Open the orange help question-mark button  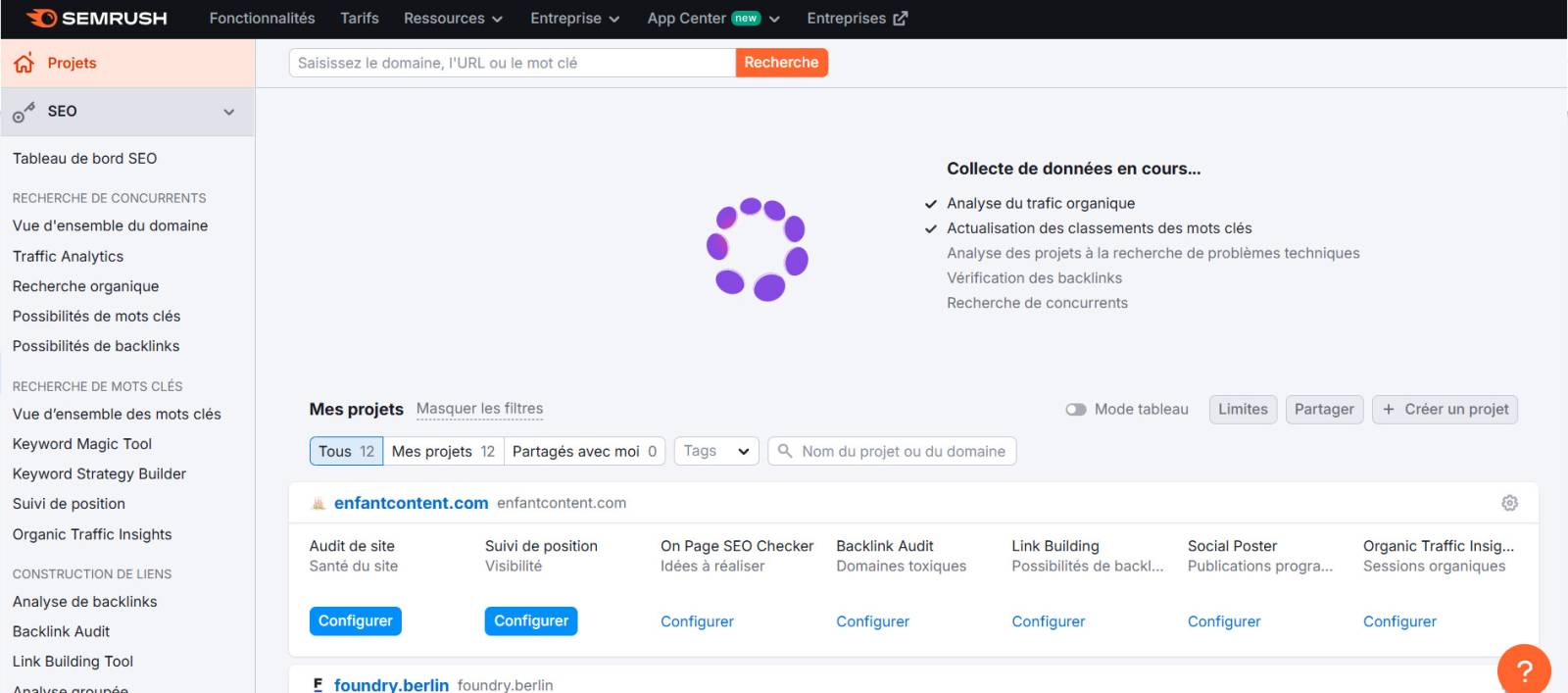(1524, 669)
